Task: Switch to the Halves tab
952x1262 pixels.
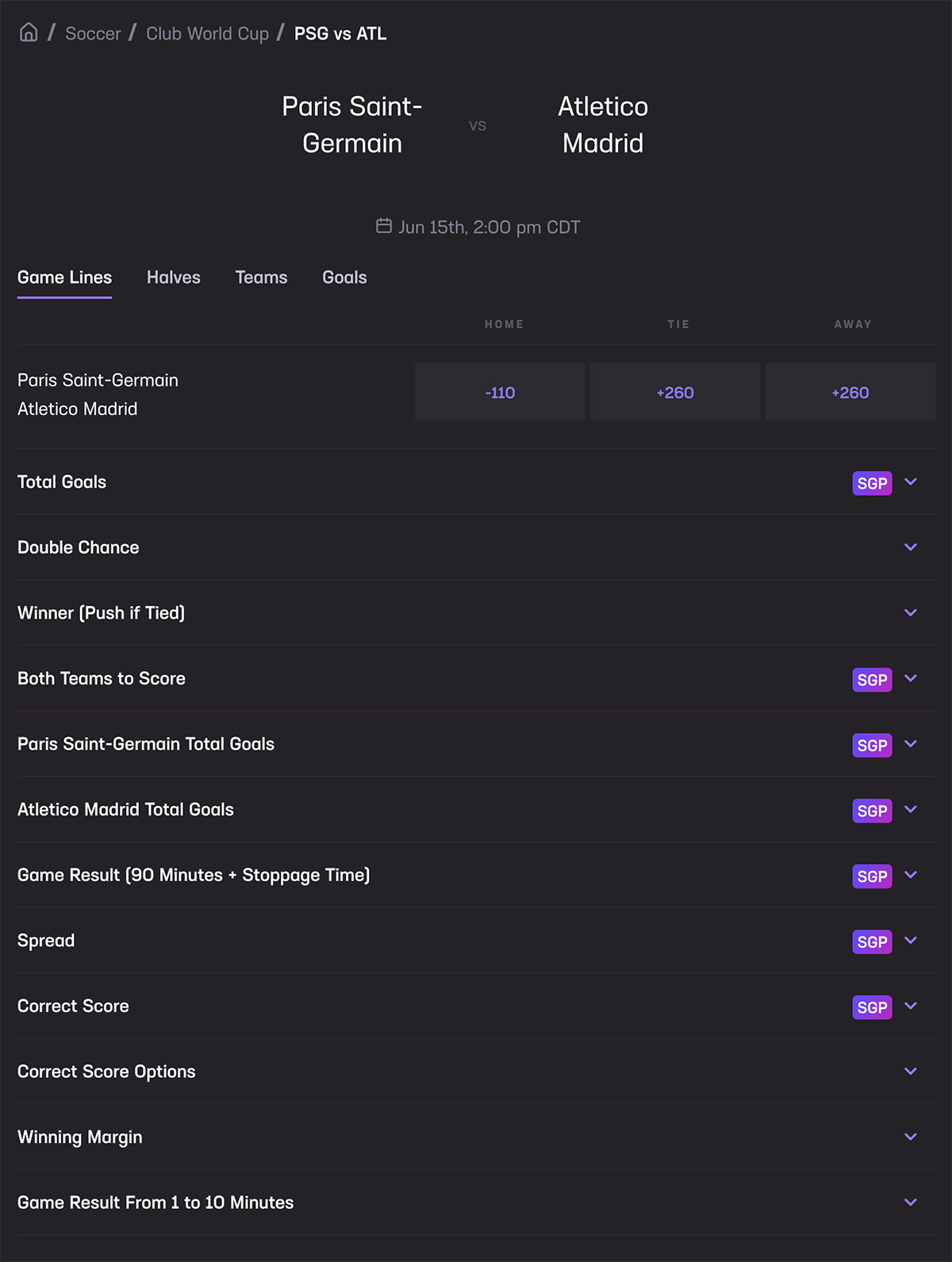Action: 174,278
